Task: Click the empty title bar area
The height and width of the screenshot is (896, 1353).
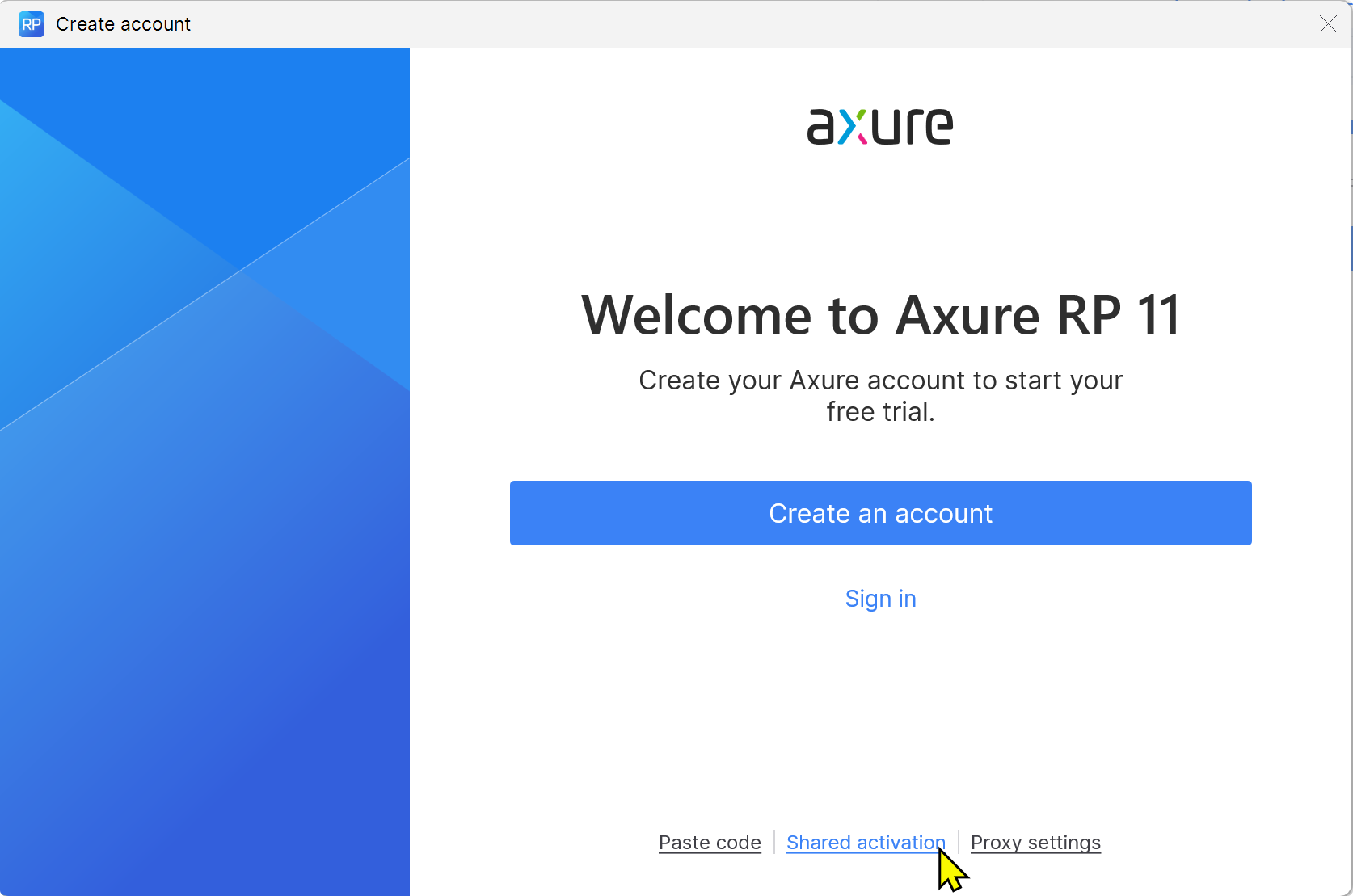Action: click(727, 24)
